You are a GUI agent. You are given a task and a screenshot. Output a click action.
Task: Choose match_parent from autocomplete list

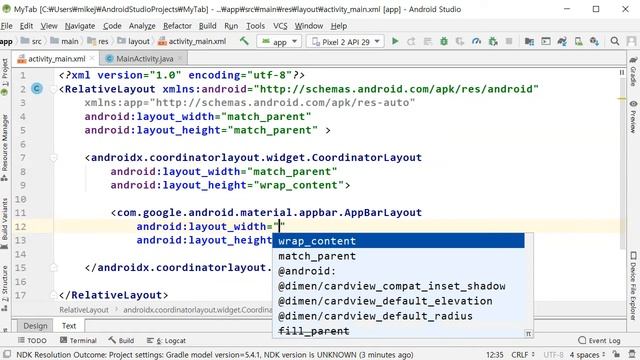pos(399,256)
